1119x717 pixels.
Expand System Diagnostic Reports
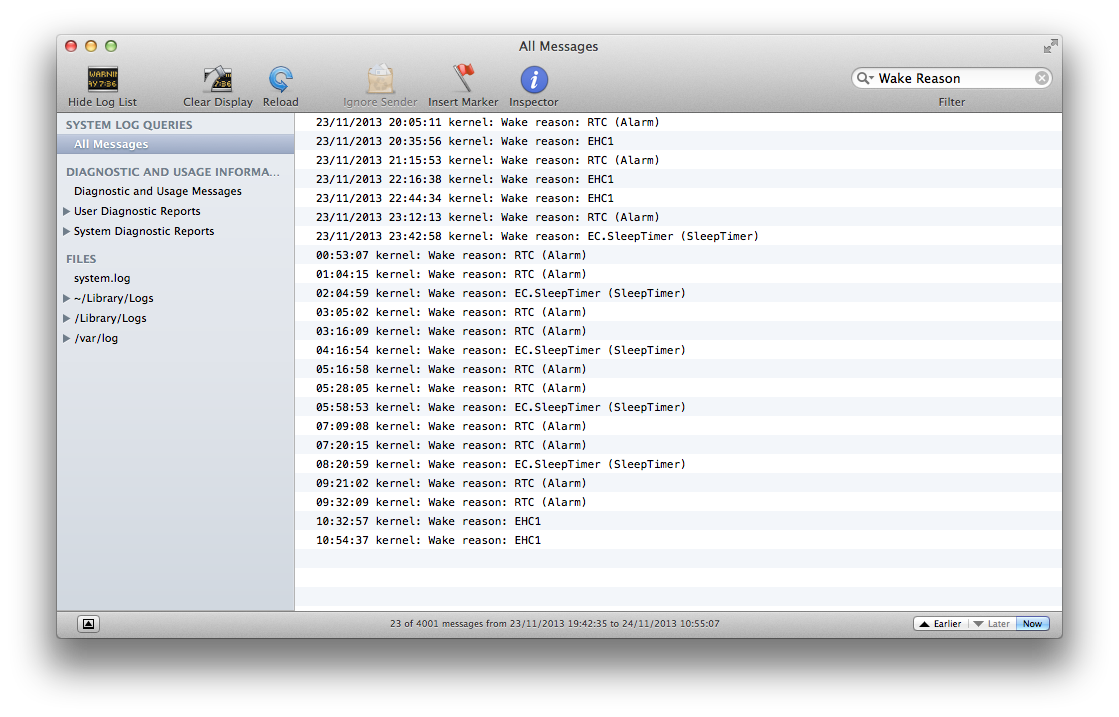pos(66,231)
